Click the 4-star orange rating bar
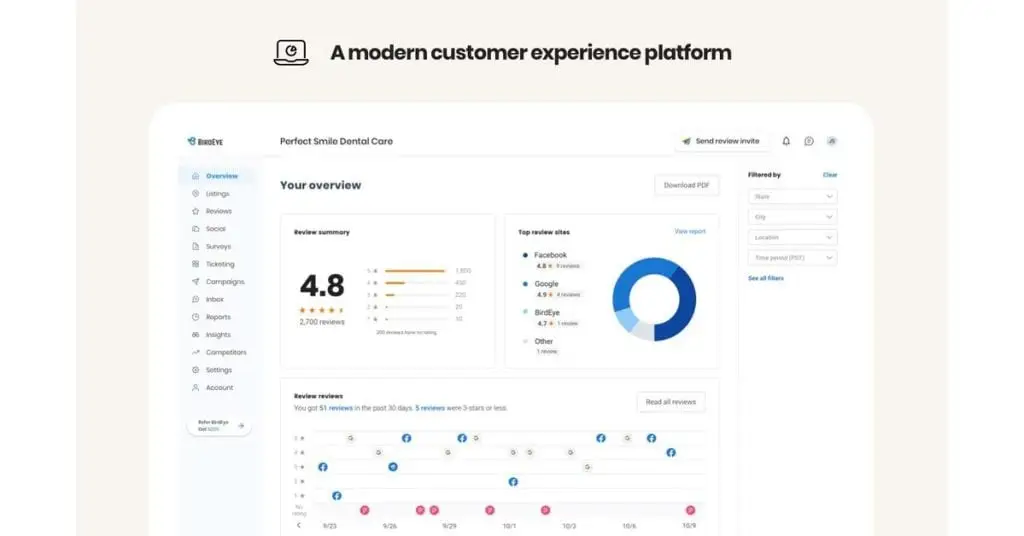Screen dimensions: 1024x536 395,283
